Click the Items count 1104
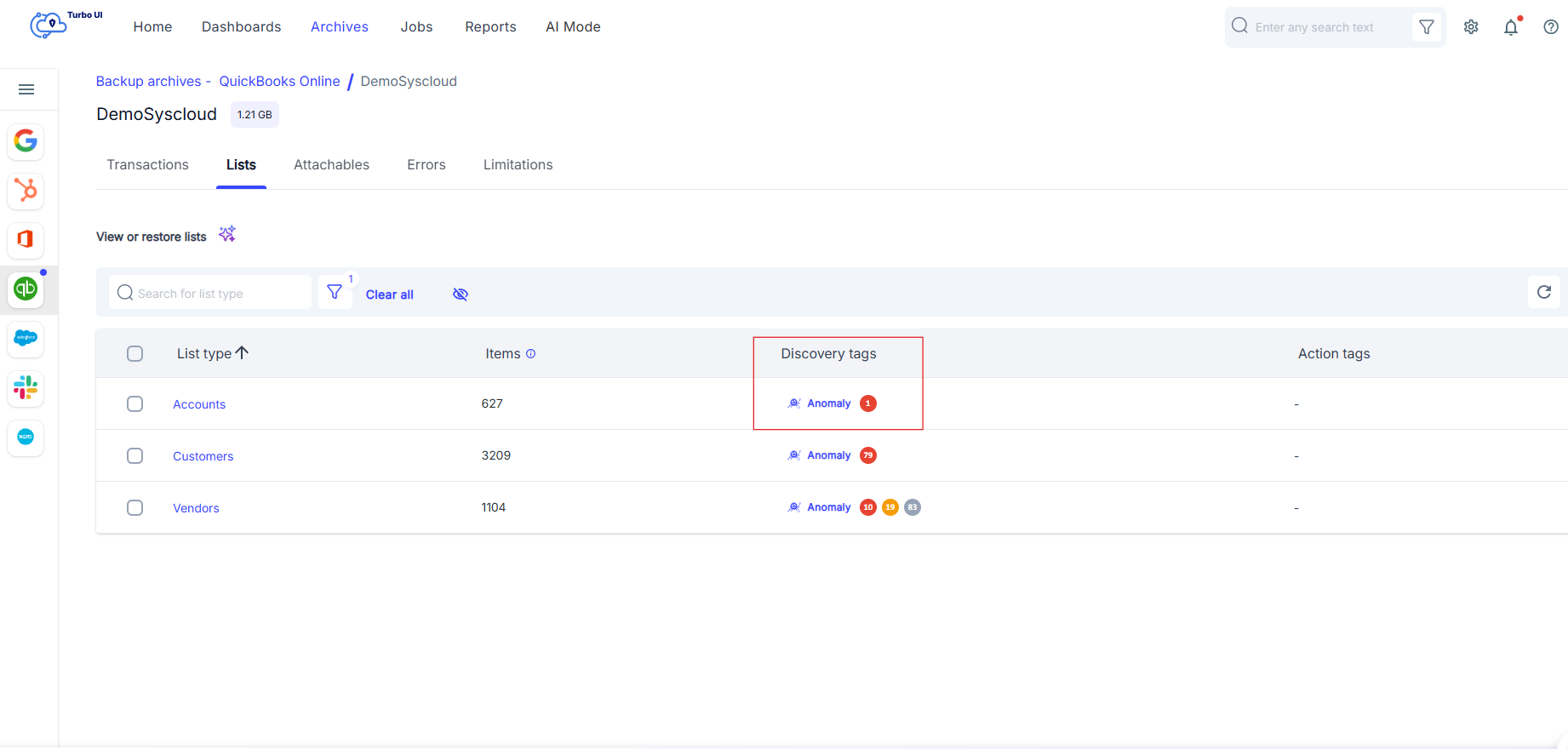1568x749 pixels. [x=494, y=507]
